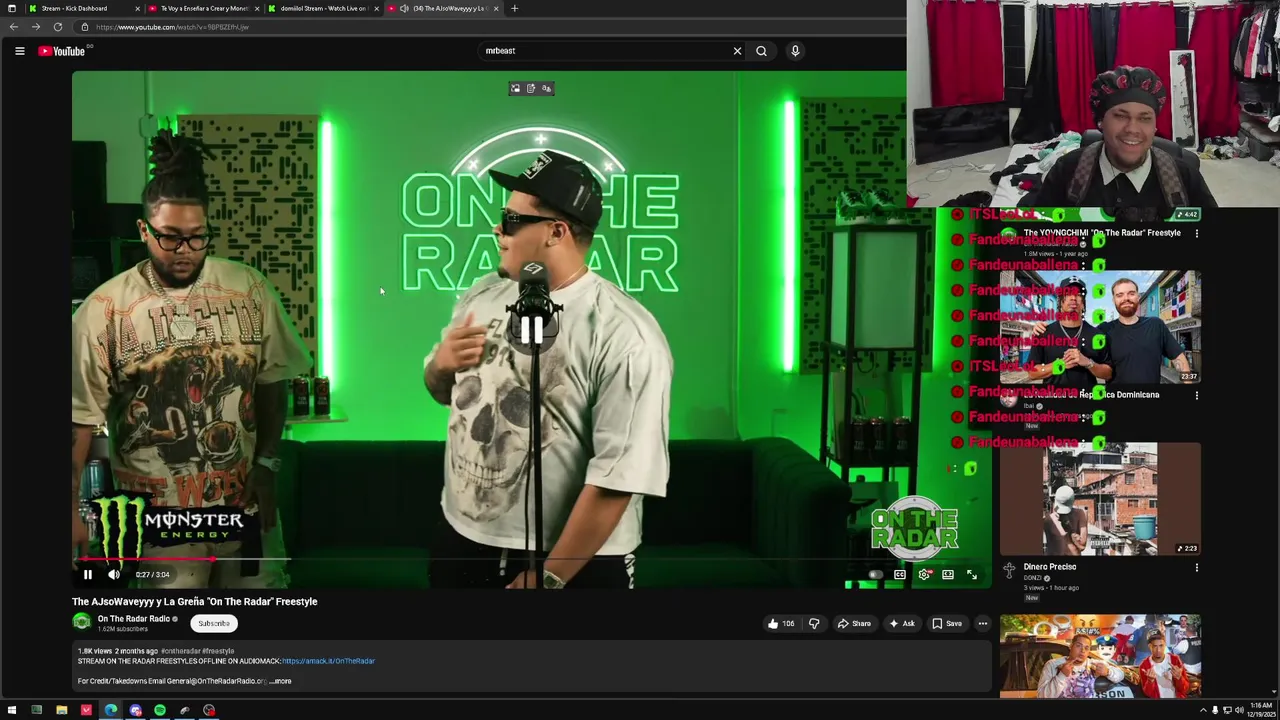Reload the YouTube page
Image resolution: width=1280 pixels, height=720 pixels.
58,27
